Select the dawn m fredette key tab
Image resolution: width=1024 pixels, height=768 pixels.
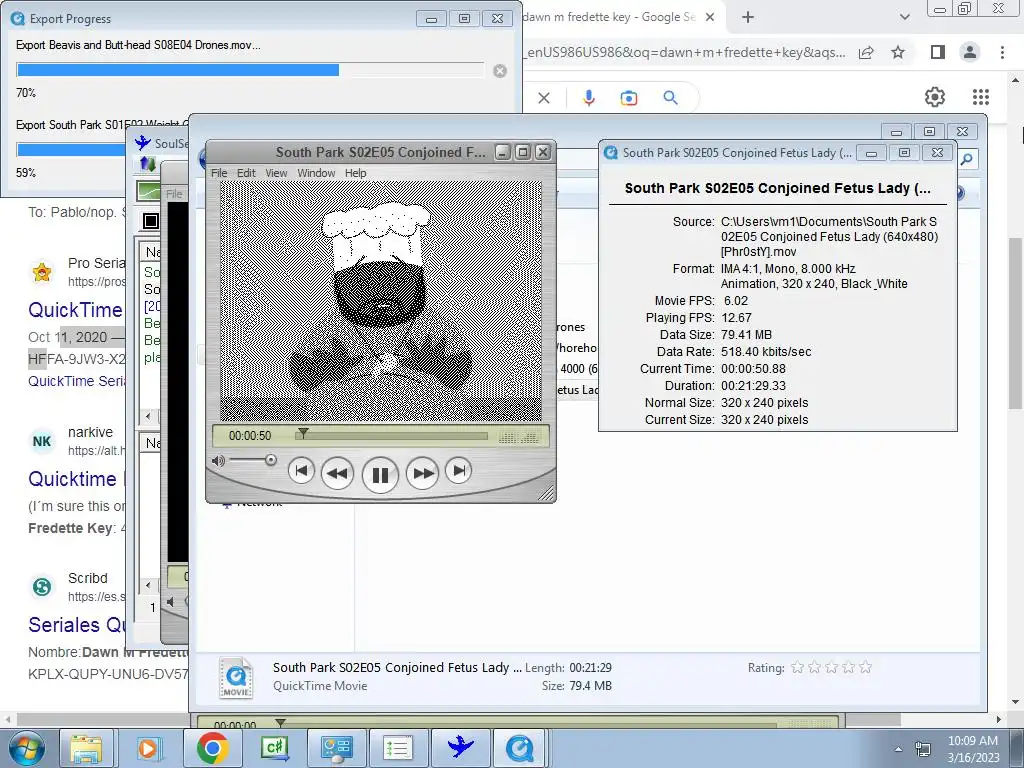(x=609, y=17)
